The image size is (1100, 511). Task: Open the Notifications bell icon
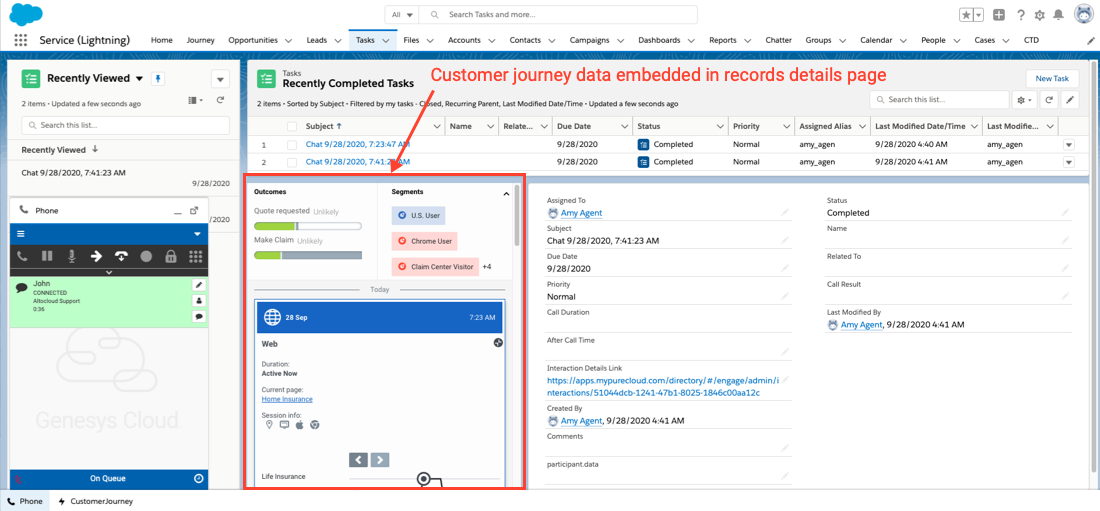[1058, 15]
